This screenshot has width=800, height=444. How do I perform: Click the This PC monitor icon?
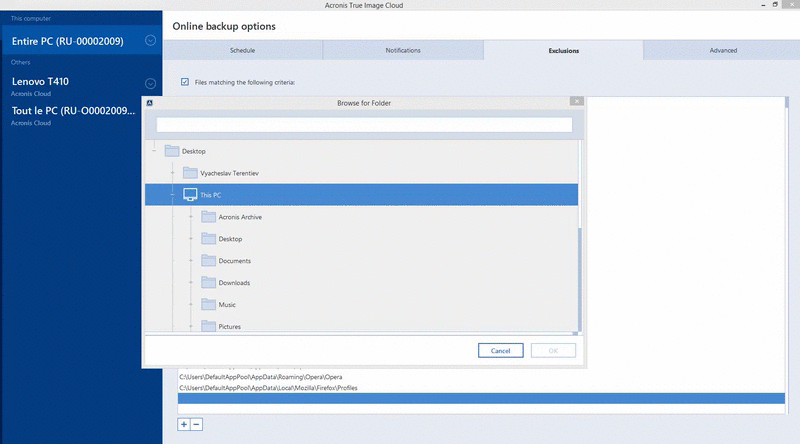pyautogui.click(x=190, y=194)
